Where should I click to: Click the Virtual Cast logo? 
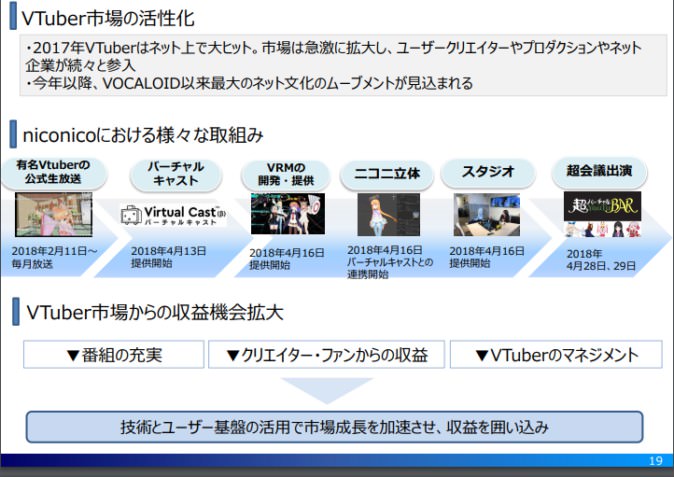click(x=174, y=214)
